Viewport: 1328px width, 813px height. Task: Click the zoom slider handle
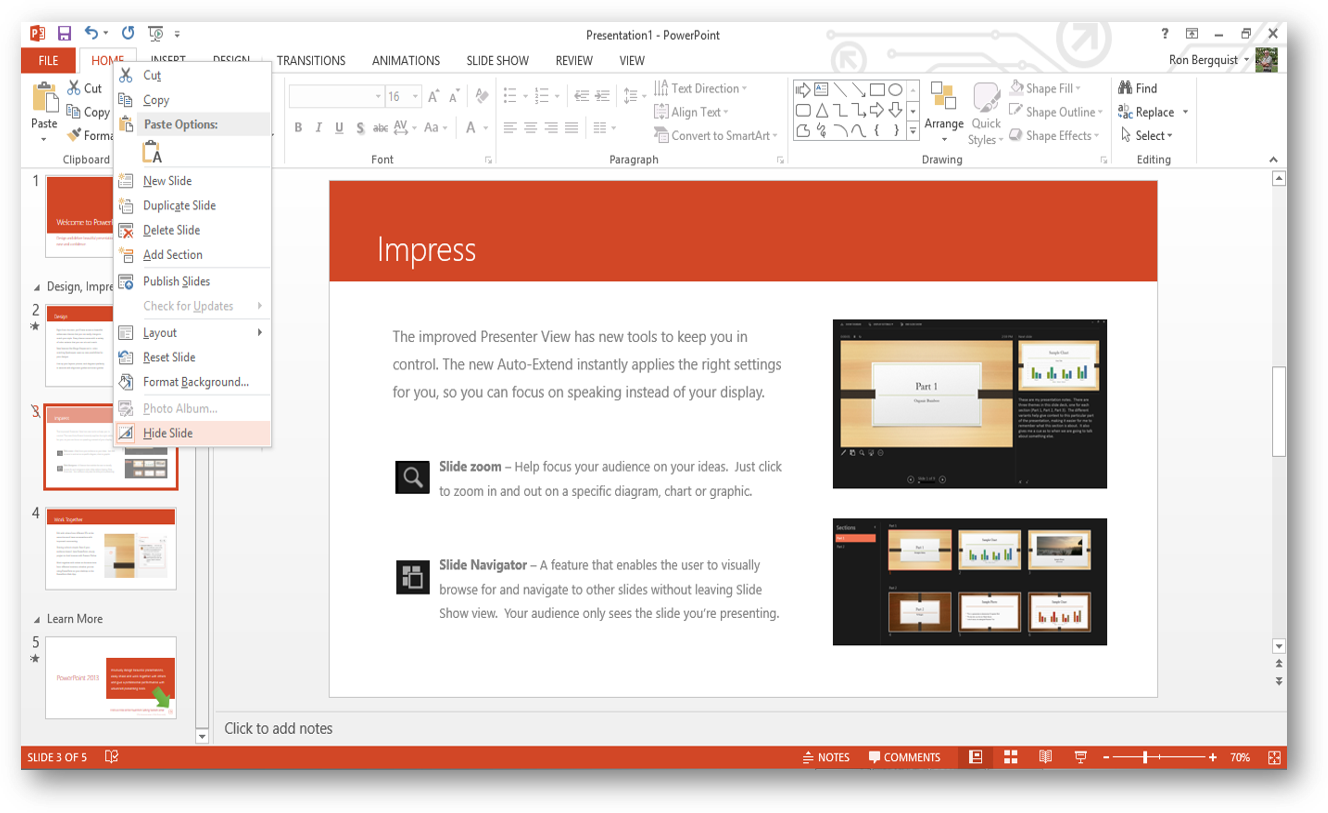pyautogui.click(x=1145, y=757)
